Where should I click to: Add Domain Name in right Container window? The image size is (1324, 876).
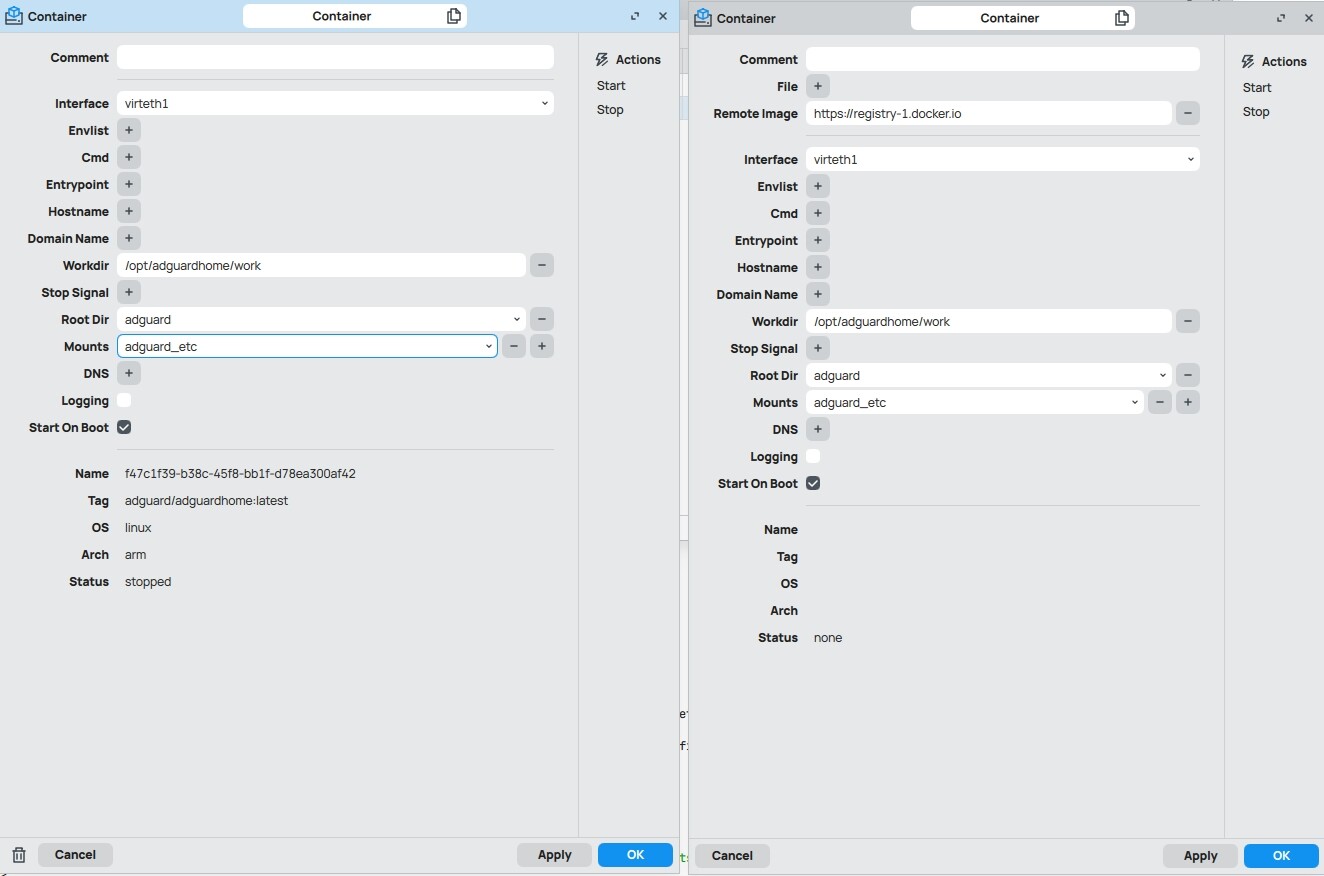[817, 294]
